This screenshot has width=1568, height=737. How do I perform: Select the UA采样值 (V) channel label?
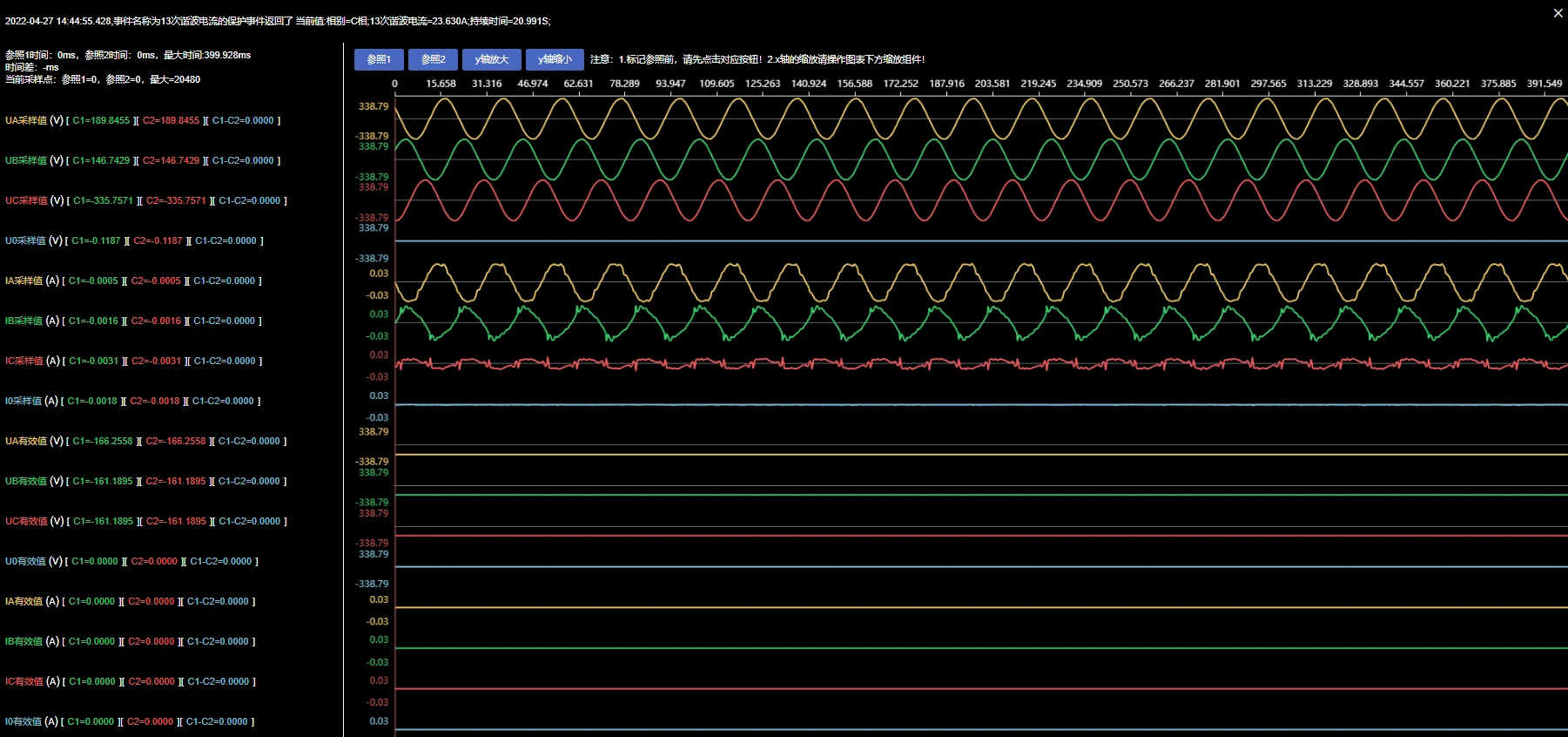(34, 120)
